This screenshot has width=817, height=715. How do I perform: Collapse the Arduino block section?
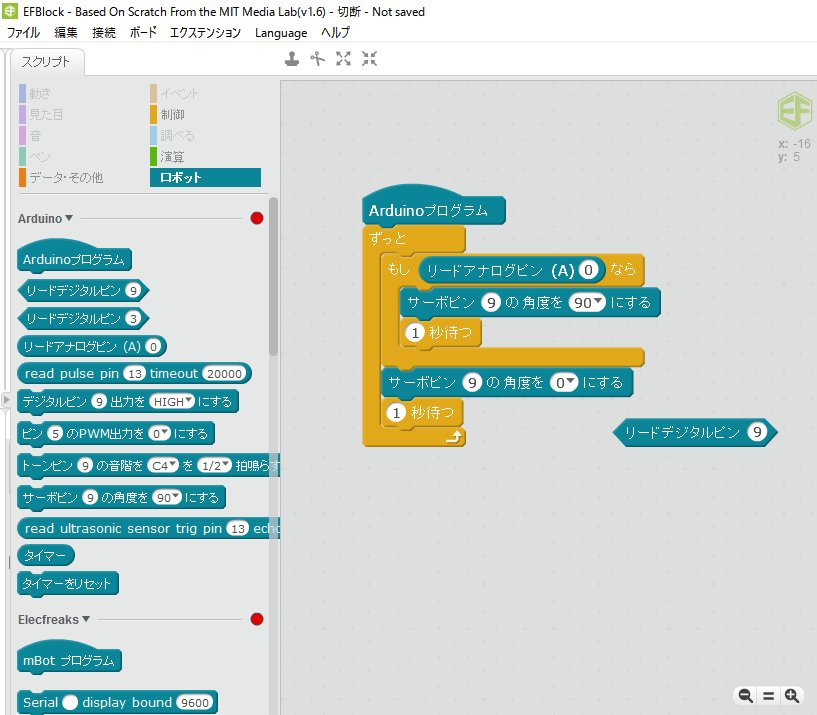pyautogui.click(x=69, y=218)
